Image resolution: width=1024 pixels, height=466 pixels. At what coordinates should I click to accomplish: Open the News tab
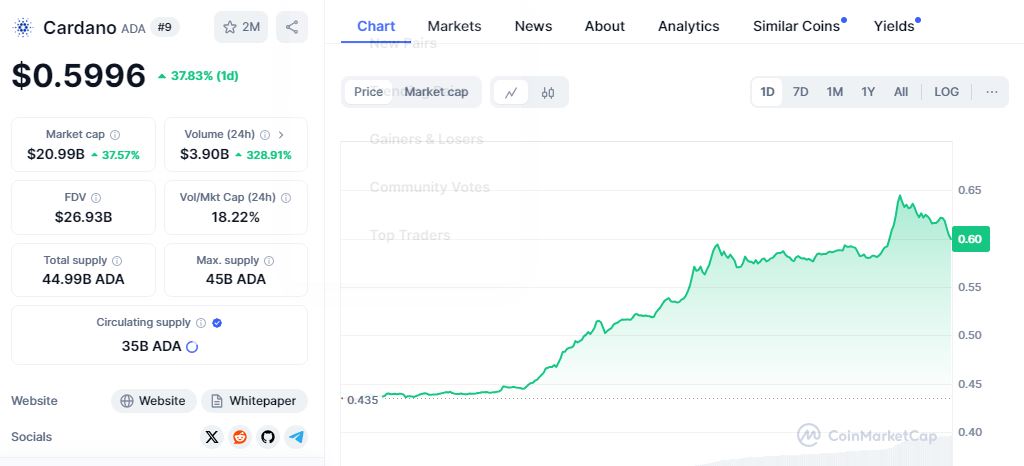coord(534,27)
